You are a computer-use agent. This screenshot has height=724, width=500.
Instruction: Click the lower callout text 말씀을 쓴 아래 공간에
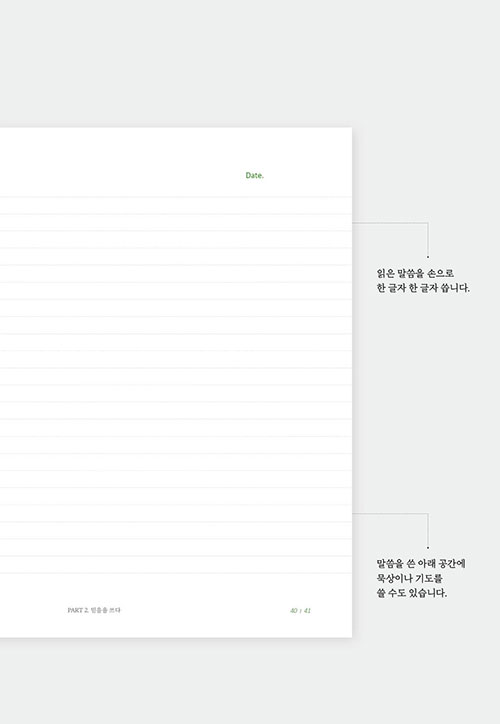click(x=421, y=563)
